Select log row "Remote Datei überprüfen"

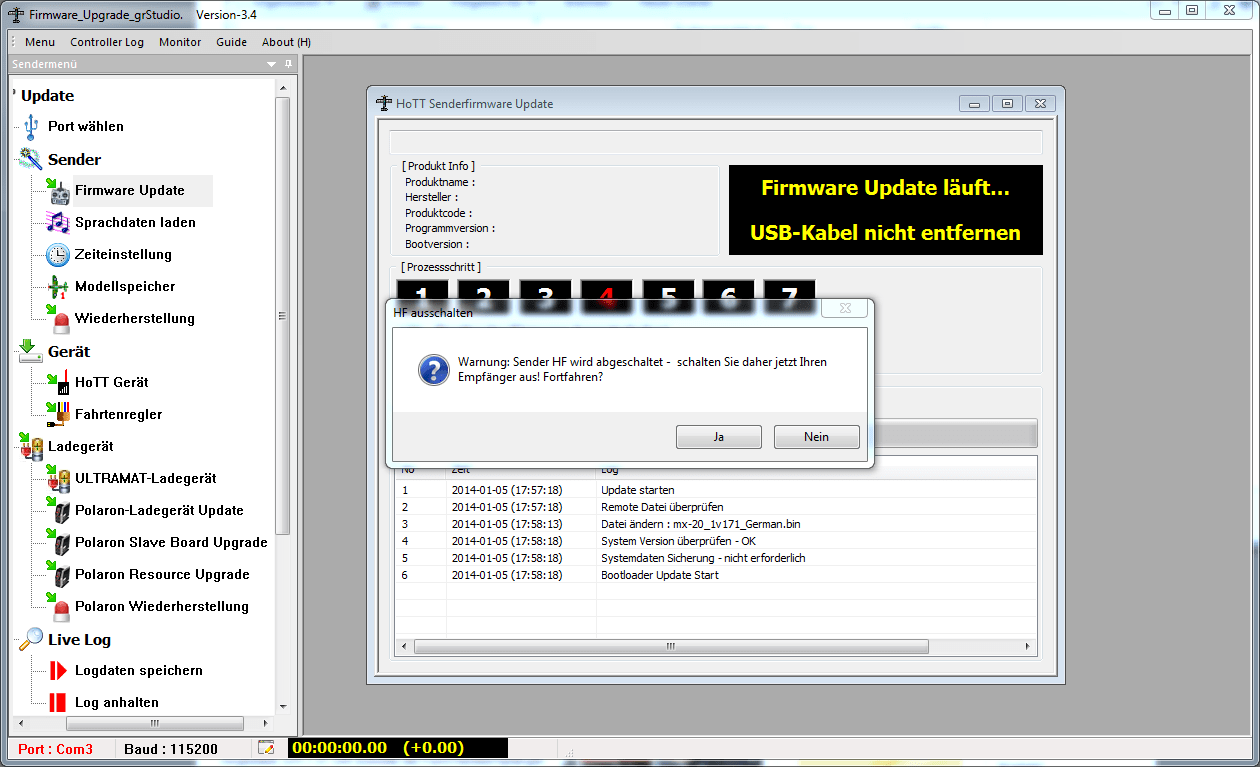pyautogui.click(x=716, y=507)
